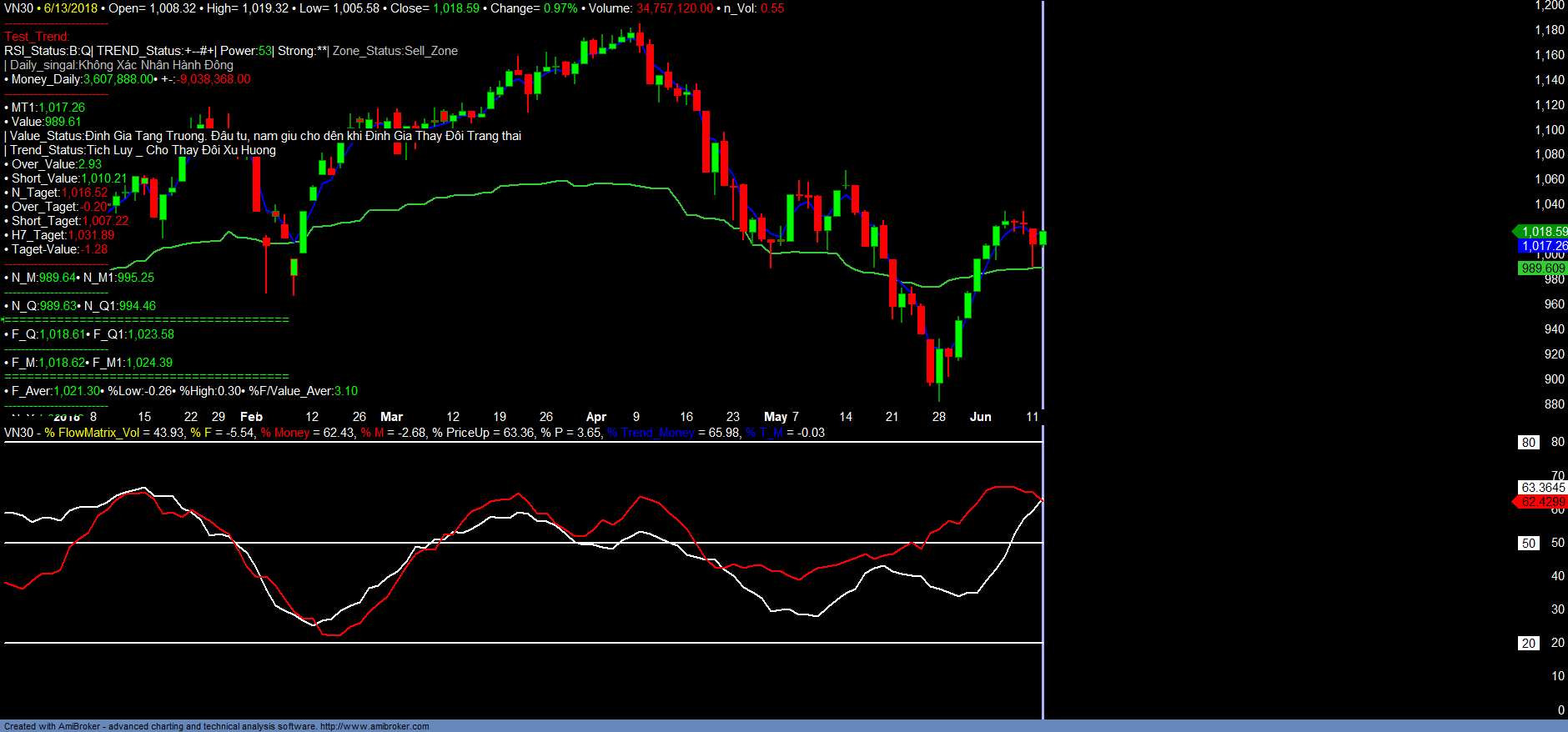The image size is (1568, 732).
Task: Click the green 1,018.59 price tag
Action: (1543, 232)
